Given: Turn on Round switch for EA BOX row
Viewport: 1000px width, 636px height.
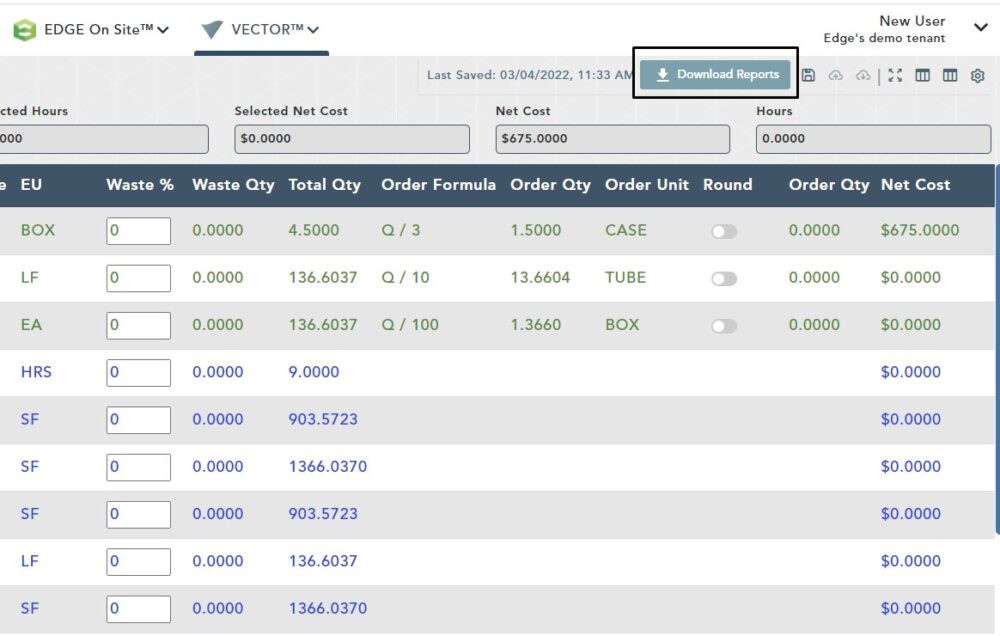Looking at the screenshot, I should tap(724, 325).
